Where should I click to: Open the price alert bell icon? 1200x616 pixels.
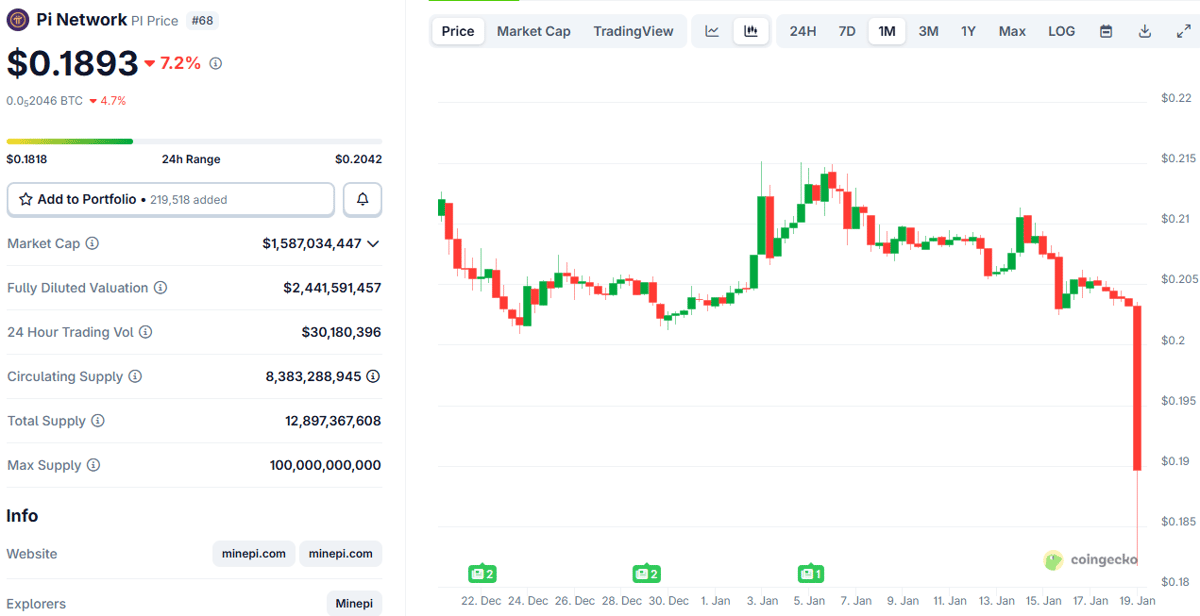pyautogui.click(x=362, y=199)
